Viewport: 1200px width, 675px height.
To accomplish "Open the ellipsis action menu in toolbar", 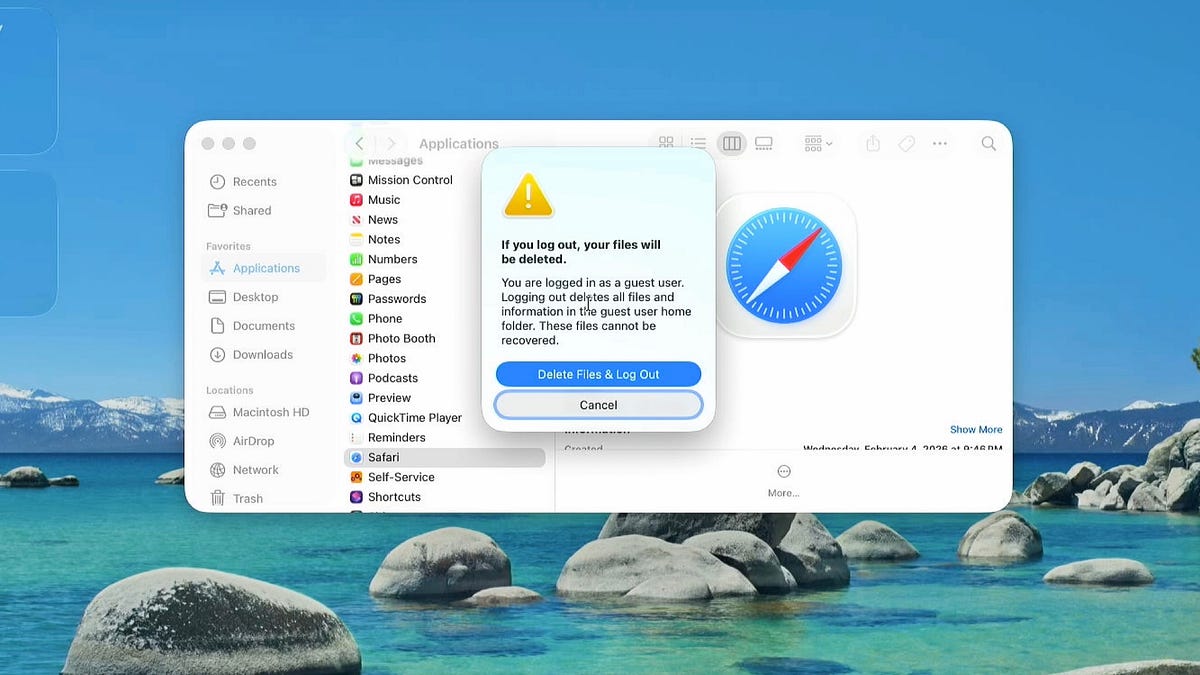I will pos(940,144).
